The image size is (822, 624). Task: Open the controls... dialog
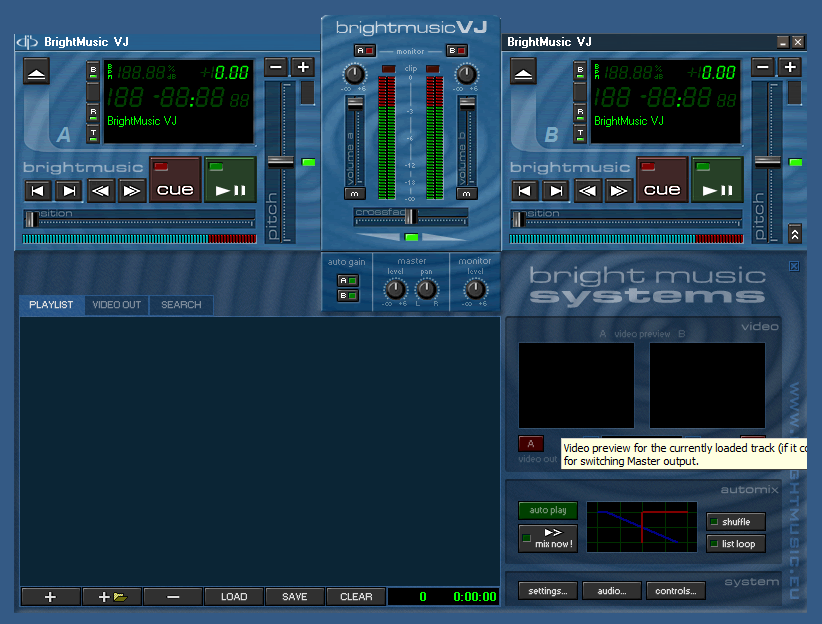pyautogui.click(x=676, y=591)
